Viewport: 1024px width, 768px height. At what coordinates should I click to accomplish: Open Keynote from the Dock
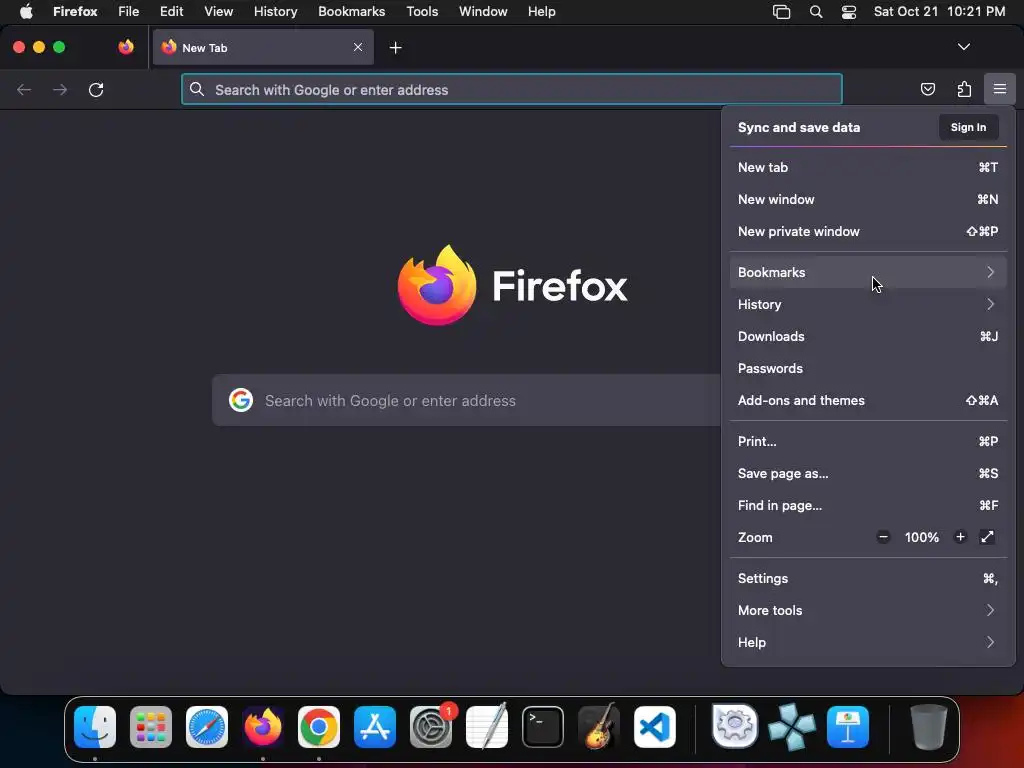[x=848, y=727]
